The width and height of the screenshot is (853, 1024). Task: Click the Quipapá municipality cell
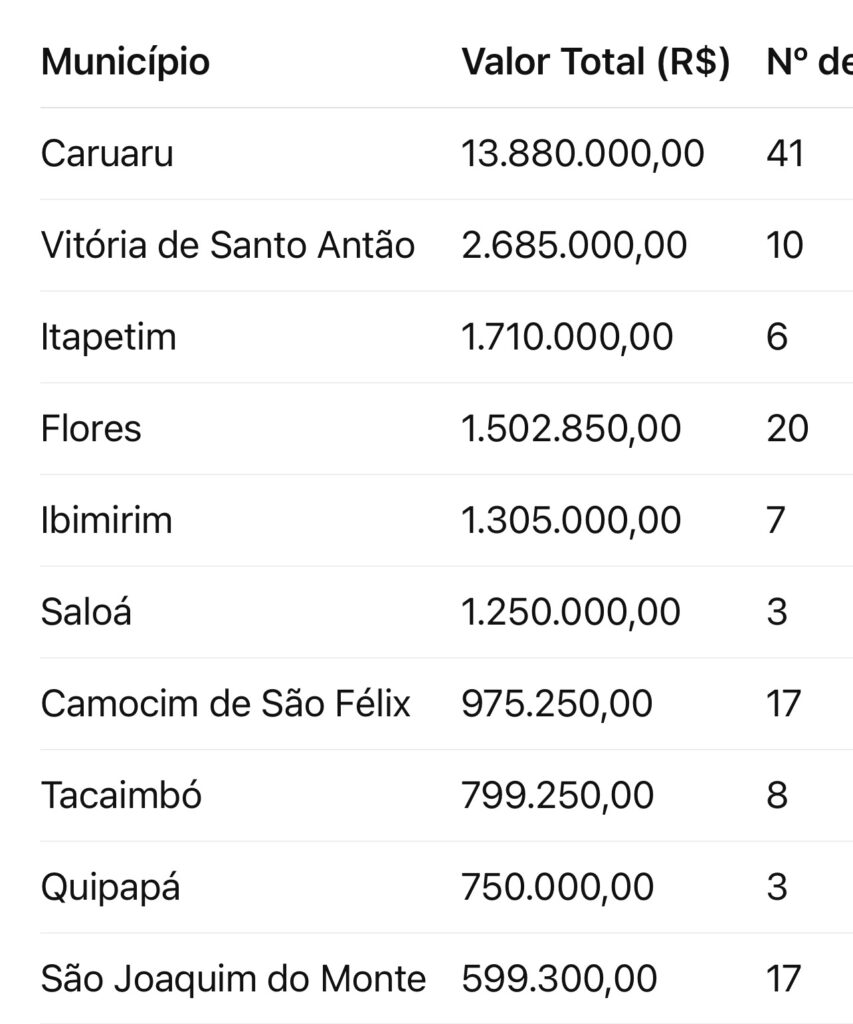[x=110, y=889]
